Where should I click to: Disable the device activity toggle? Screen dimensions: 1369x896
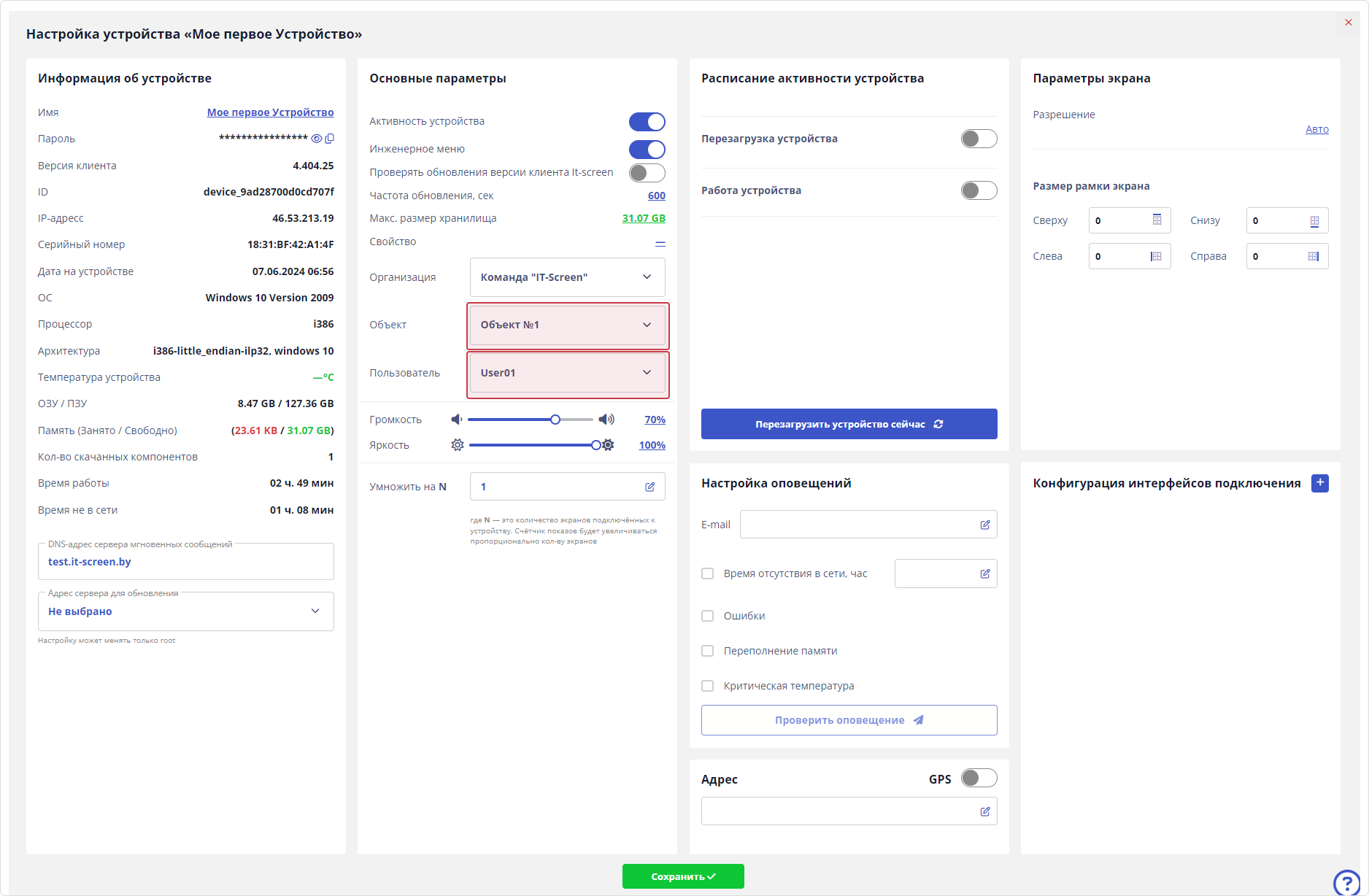coord(647,122)
